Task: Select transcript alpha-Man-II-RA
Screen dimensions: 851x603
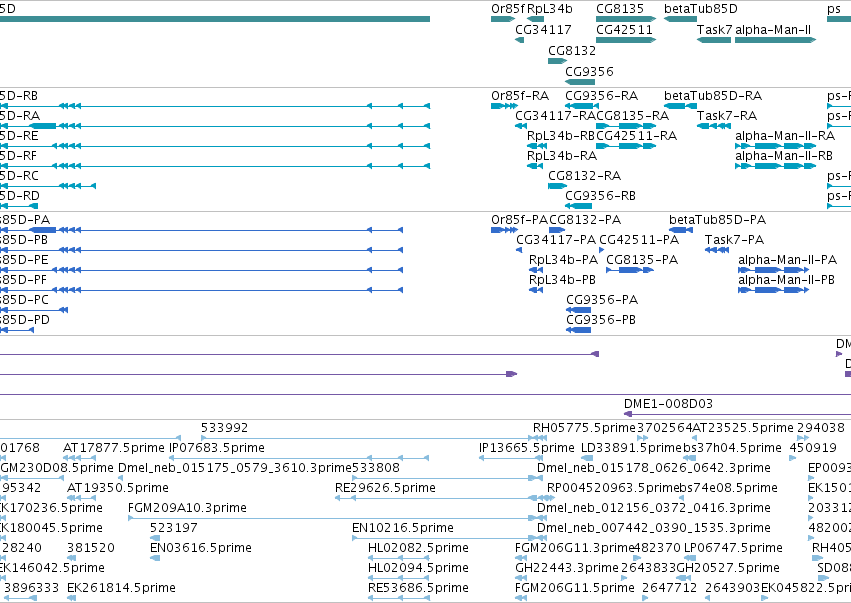Action: coord(785,136)
